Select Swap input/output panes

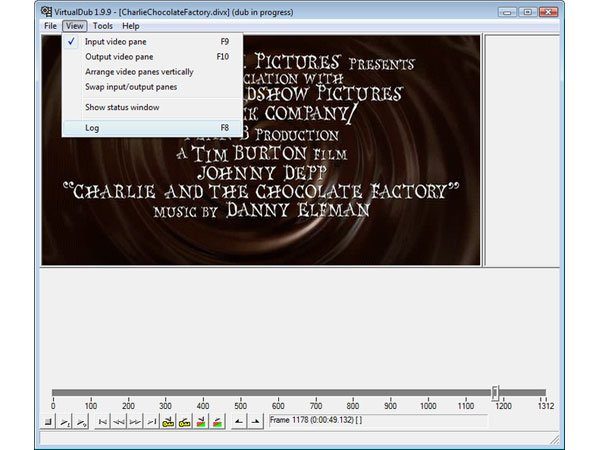(x=152, y=87)
